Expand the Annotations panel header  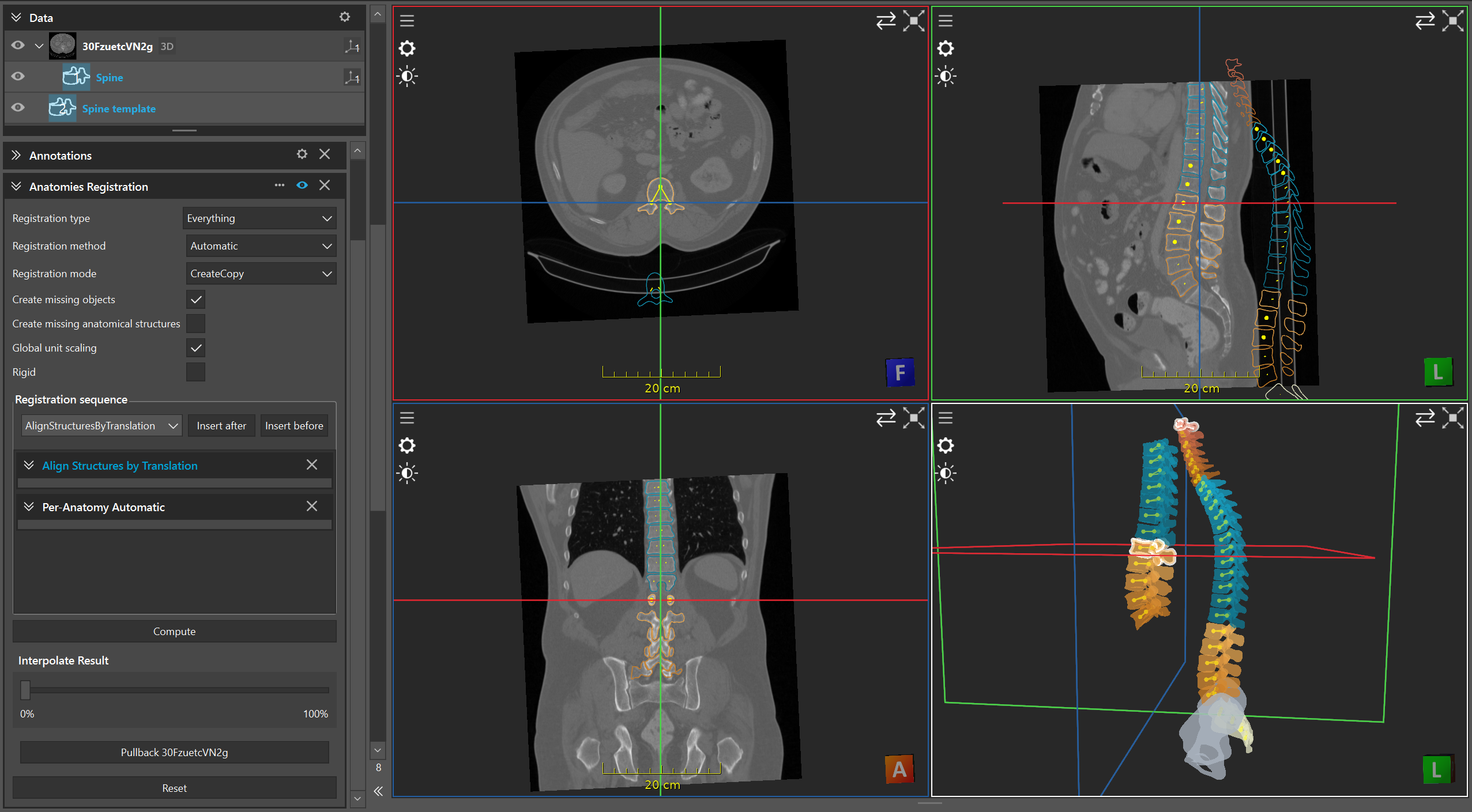click(x=16, y=155)
